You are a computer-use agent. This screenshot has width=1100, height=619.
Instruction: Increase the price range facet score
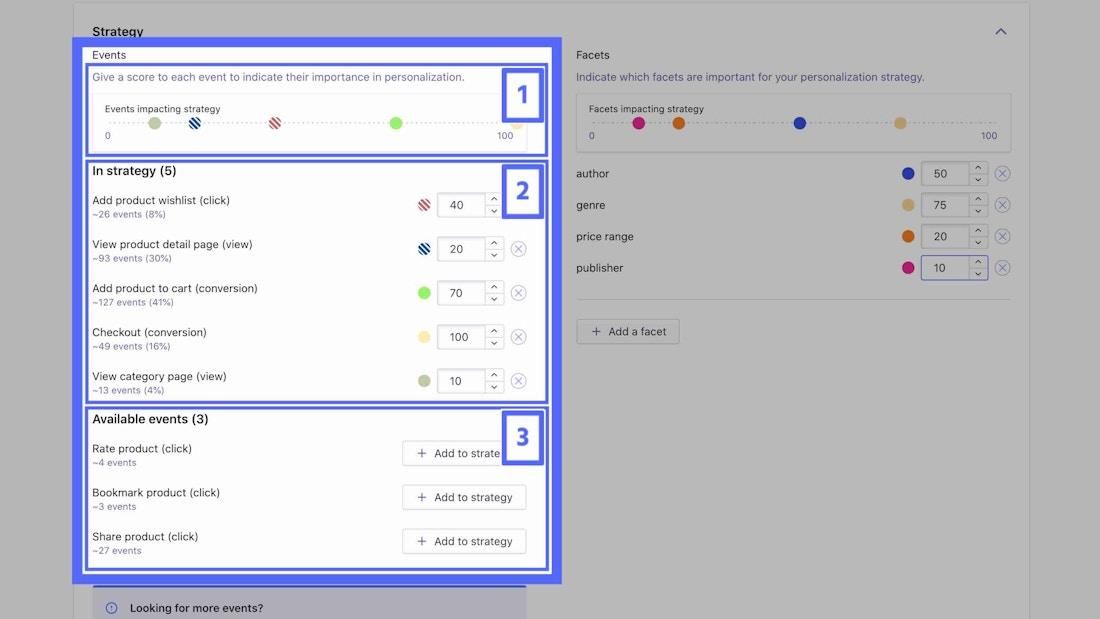978,231
